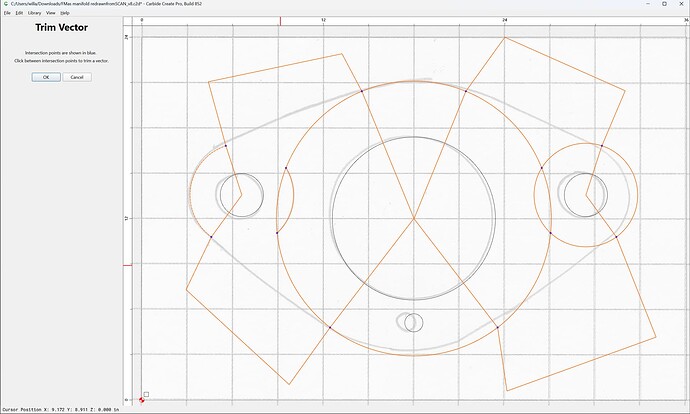This screenshot has height=414, width=690.
Task: Click the red marker on the top ruler
Action: pos(281,21)
